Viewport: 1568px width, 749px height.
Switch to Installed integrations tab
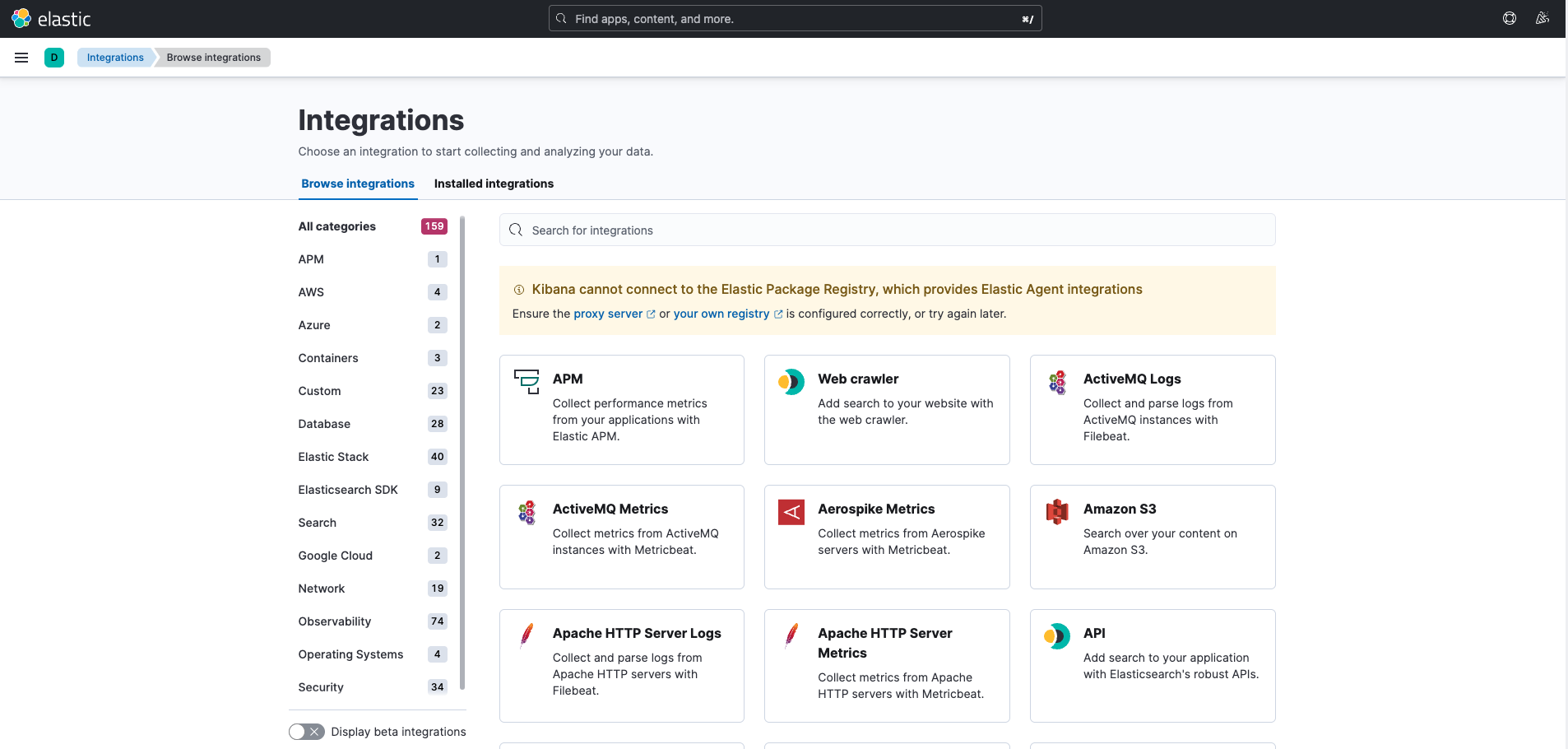494,184
